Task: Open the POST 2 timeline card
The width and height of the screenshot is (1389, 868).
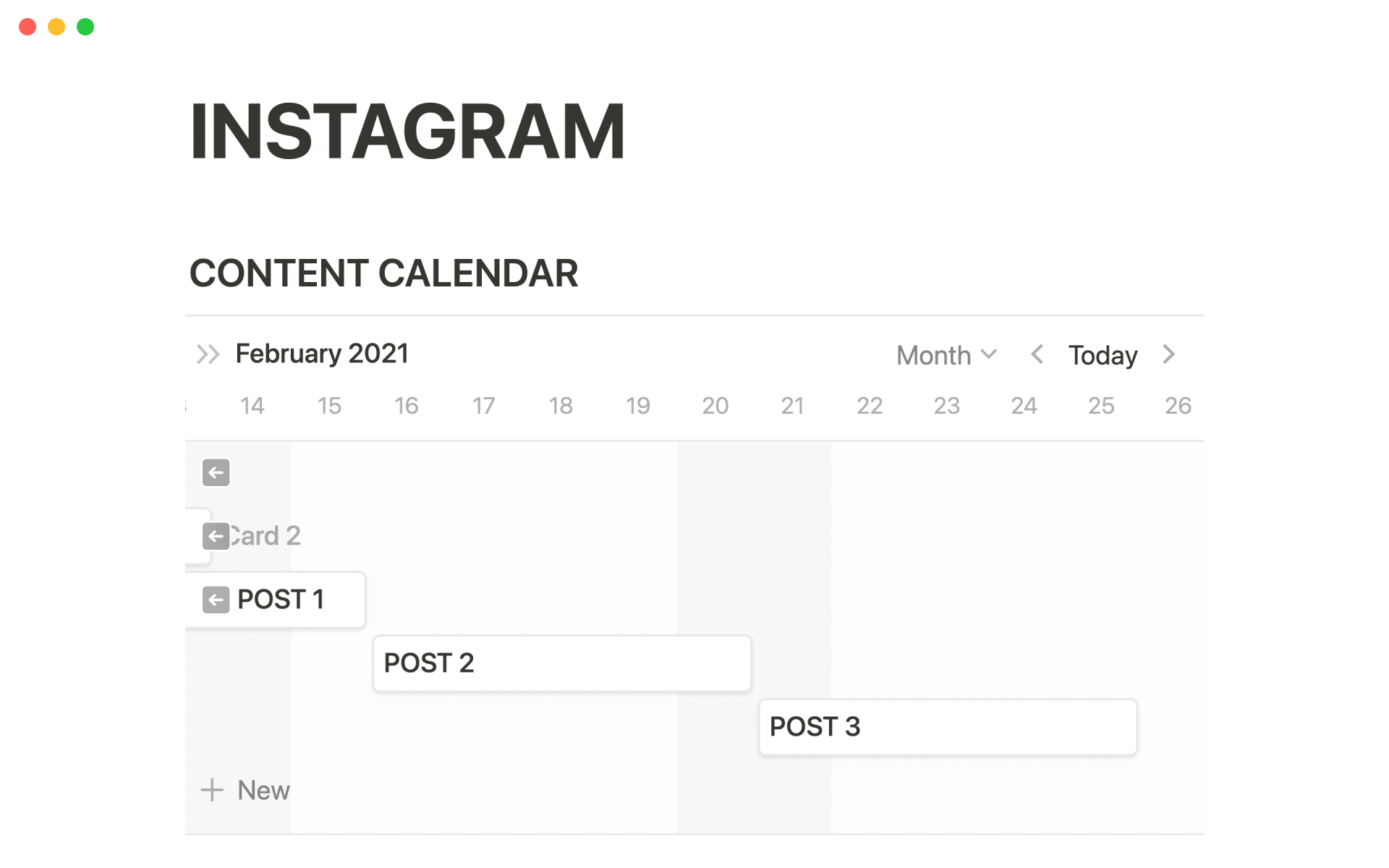Action: [x=561, y=663]
